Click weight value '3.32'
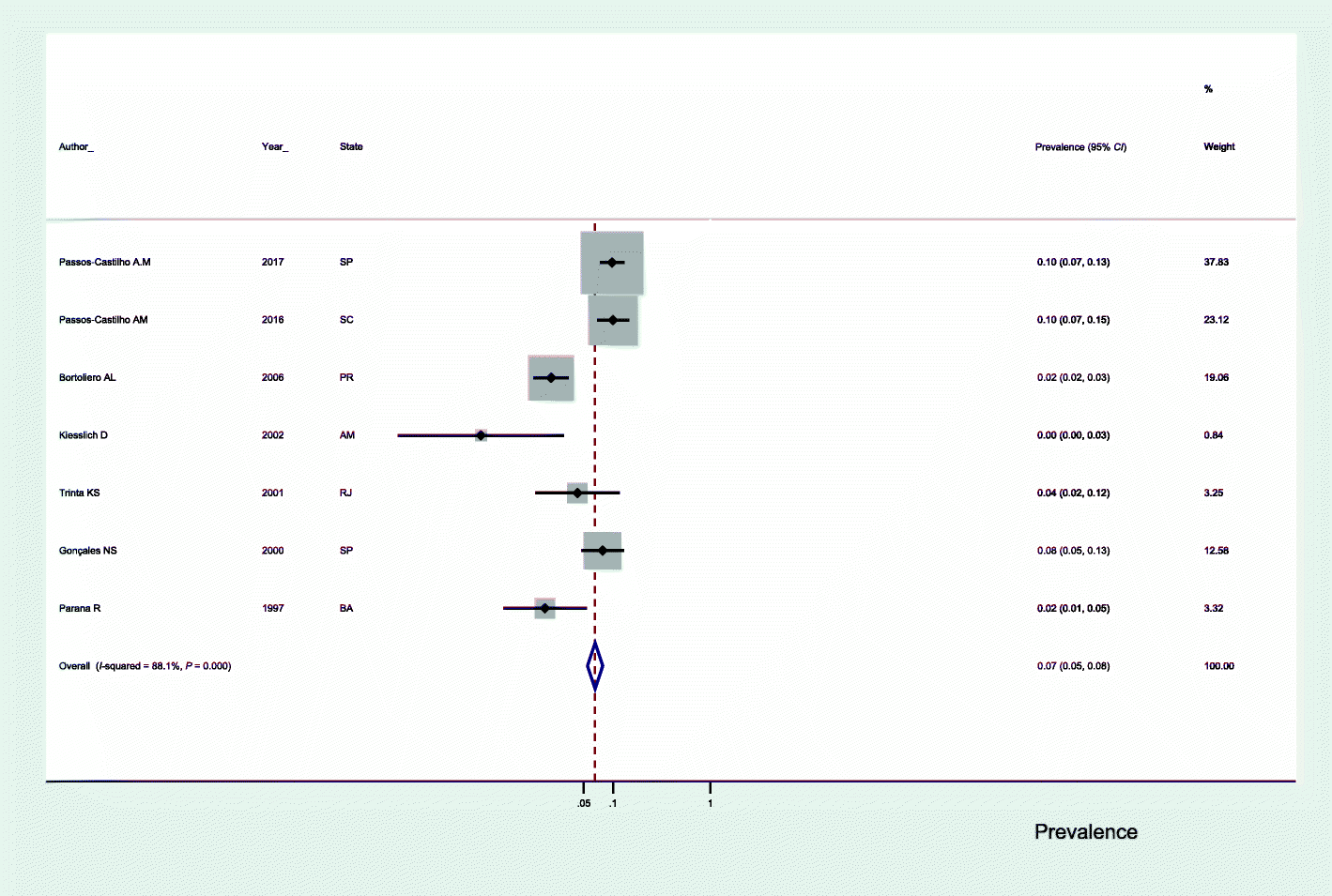The image size is (1332, 896). point(1213,609)
